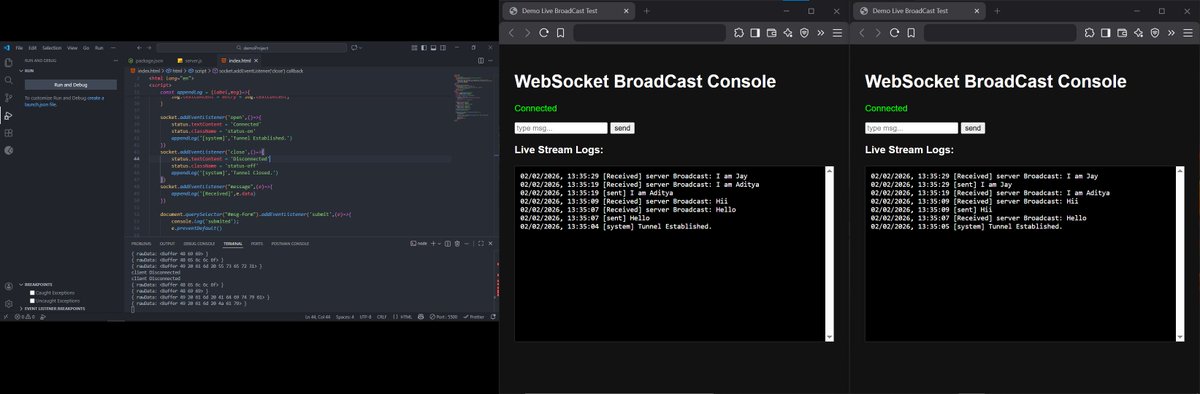Open Run and Debug view icon
The height and width of the screenshot is (394, 1200).
point(8,116)
